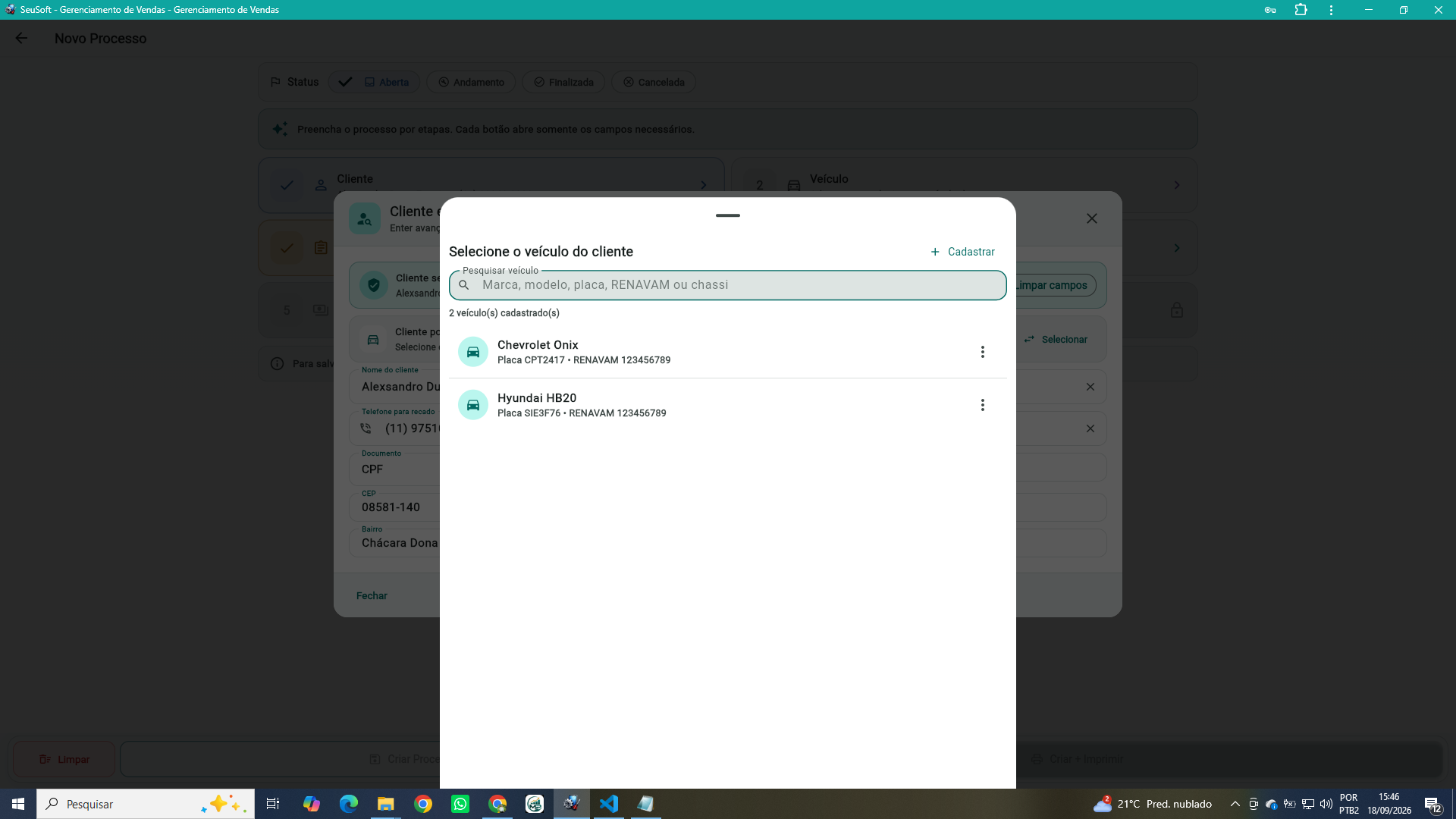
Task: Click the Limpar button at bottom left
Action: click(x=64, y=759)
